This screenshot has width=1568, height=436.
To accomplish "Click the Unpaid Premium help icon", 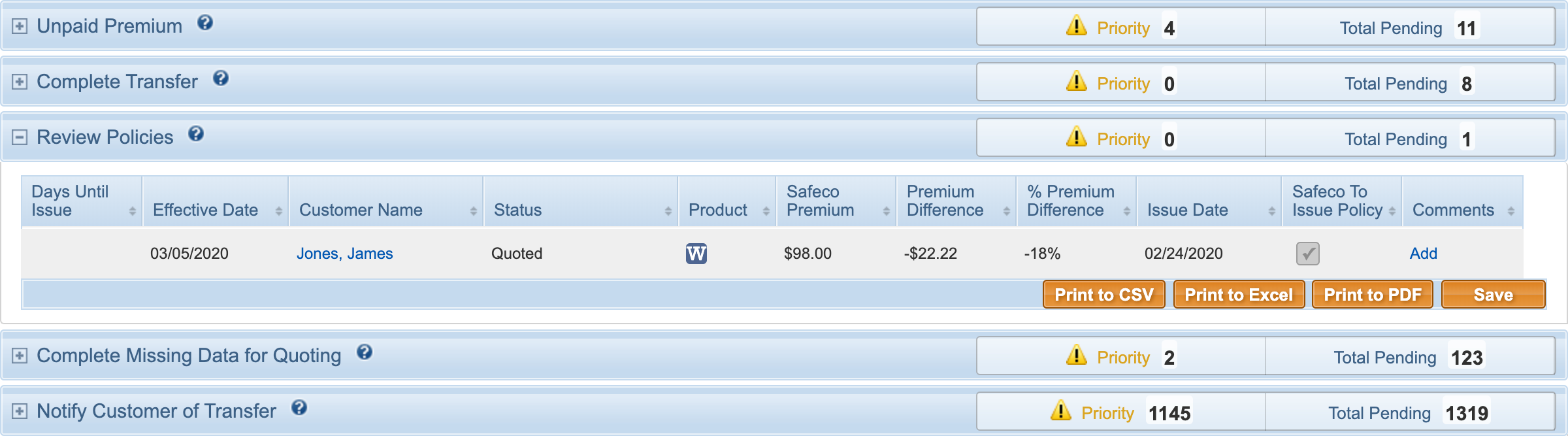I will coord(205,24).
